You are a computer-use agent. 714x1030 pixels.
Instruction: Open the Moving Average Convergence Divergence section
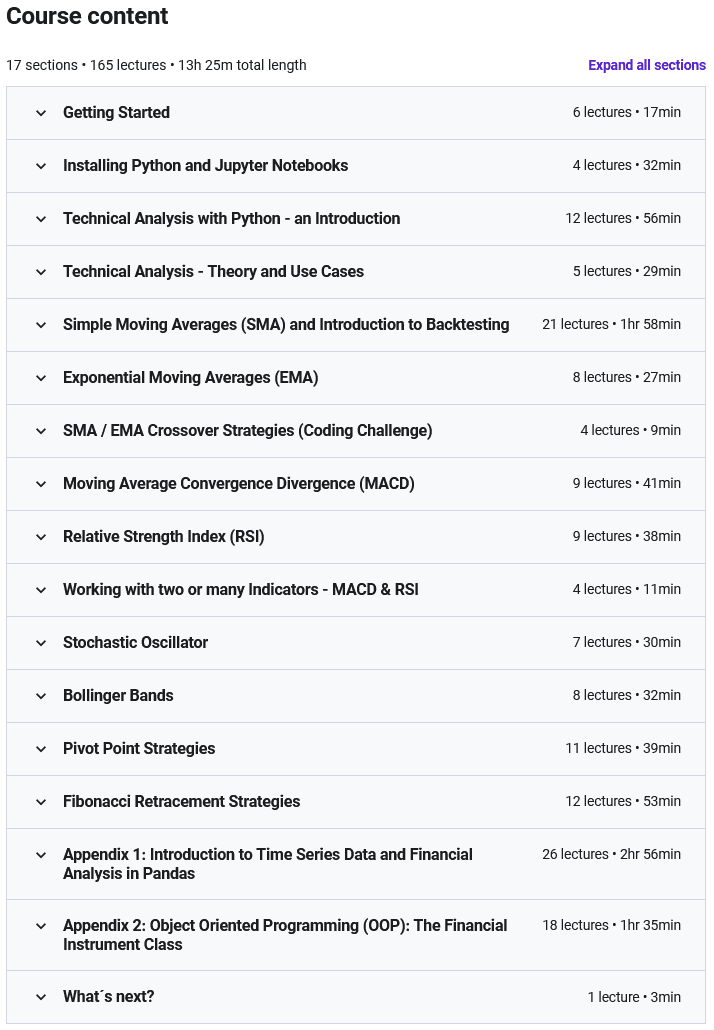tap(238, 484)
